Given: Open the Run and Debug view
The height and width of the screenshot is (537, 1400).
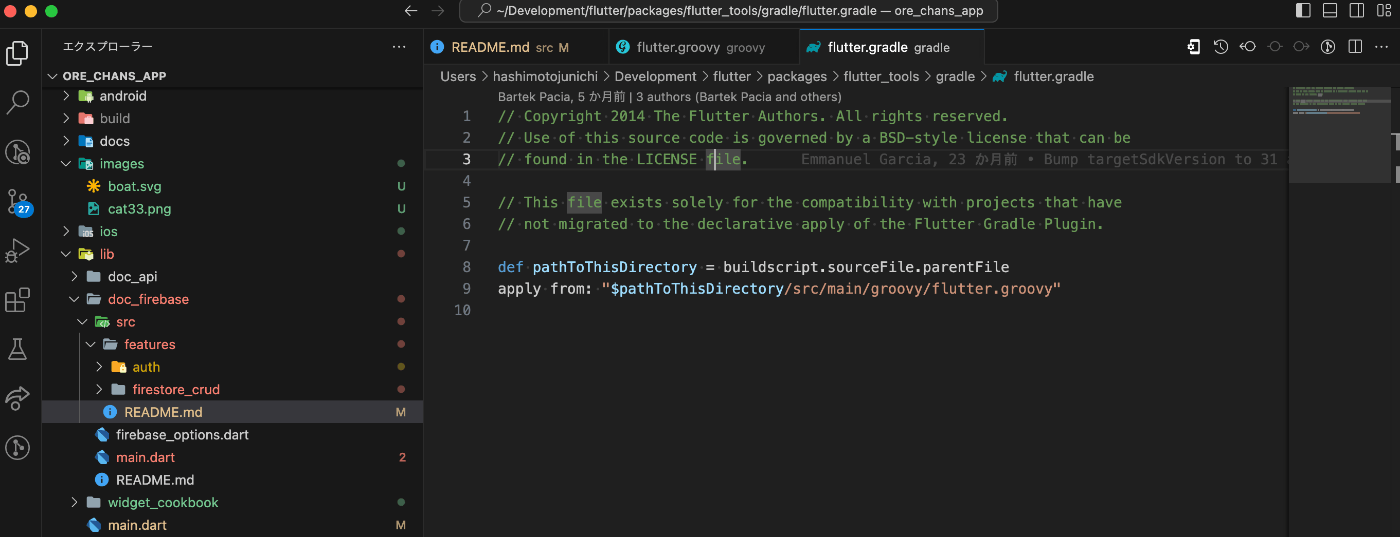Looking at the screenshot, I should tap(18, 250).
